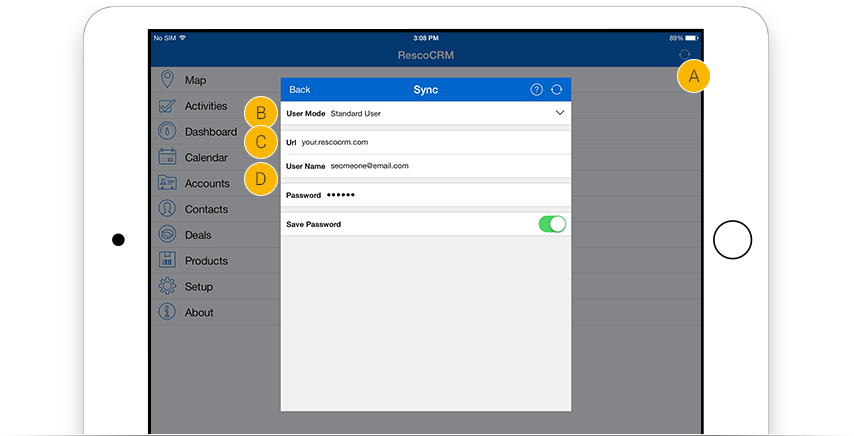Viewport: 854px width, 436px height.
Task: Open the Accounts menu item
Action: point(207,184)
